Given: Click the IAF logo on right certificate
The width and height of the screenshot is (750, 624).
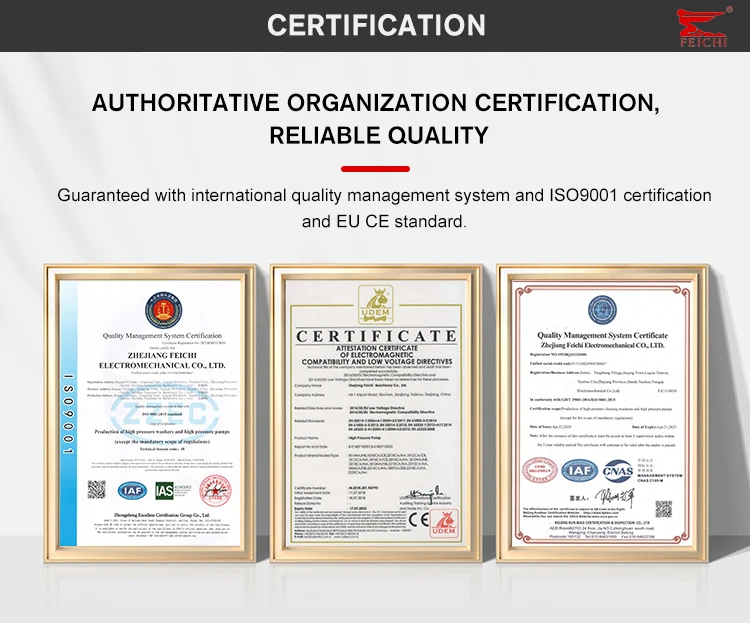Looking at the screenshot, I should click(579, 471).
